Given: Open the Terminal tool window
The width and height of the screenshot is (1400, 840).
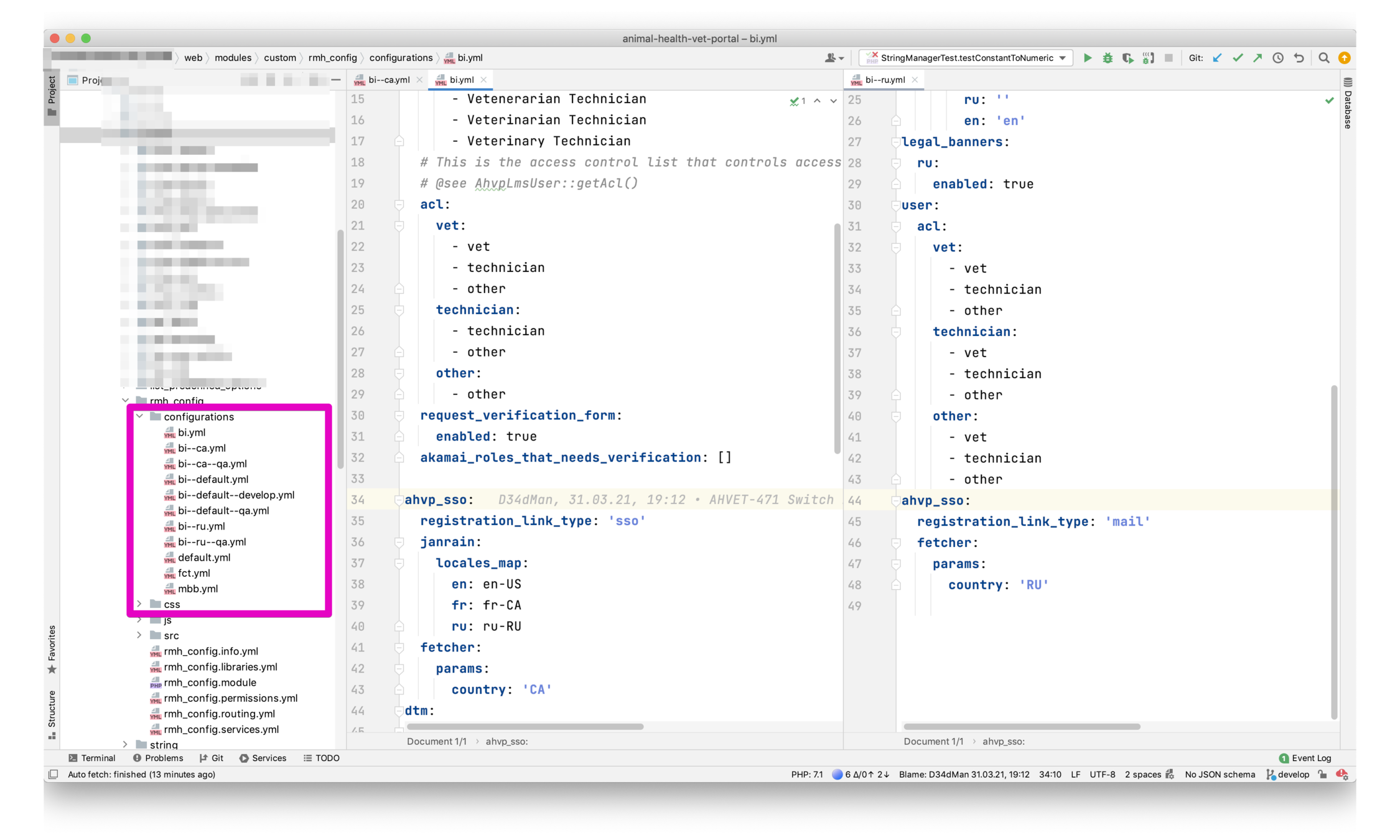Looking at the screenshot, I should (x=92, y=758).
